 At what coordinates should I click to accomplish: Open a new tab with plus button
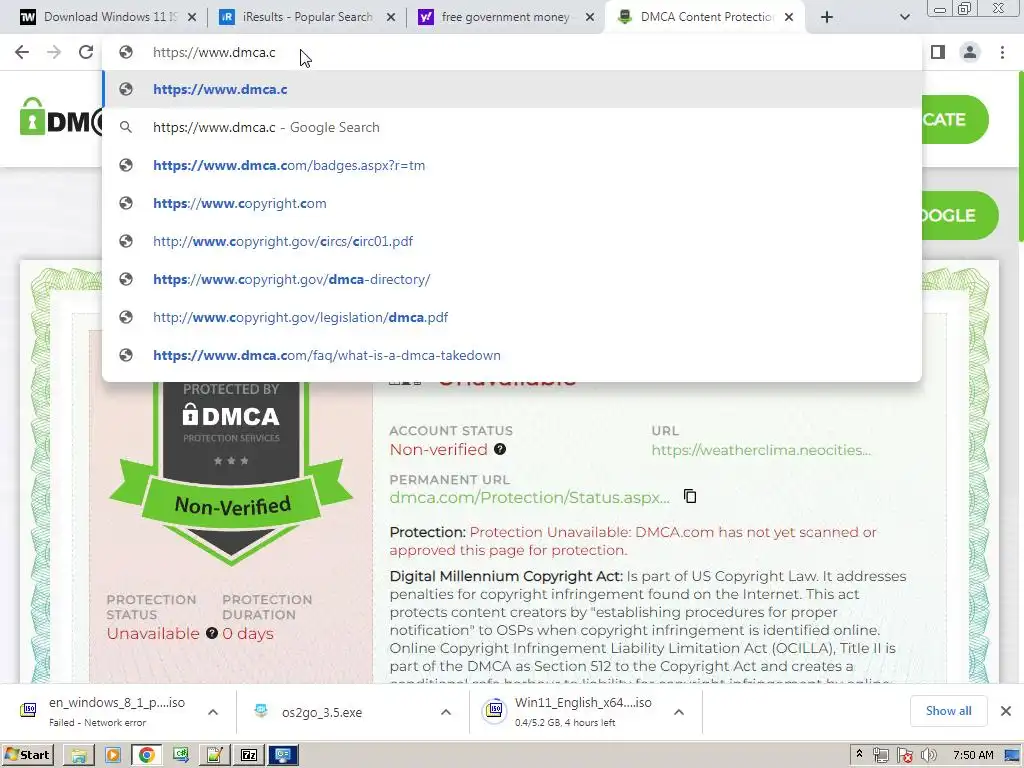[x=827, y=17]
